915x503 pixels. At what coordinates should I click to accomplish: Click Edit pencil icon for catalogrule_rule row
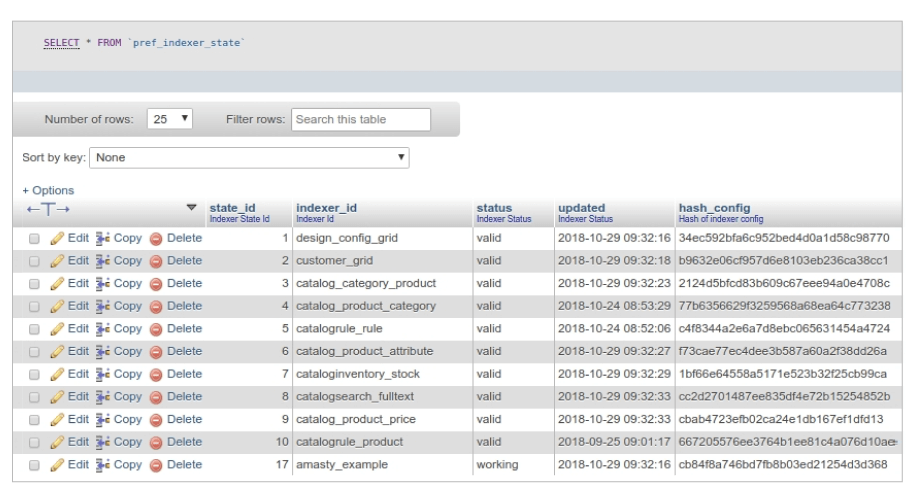(x=57, y=328)
